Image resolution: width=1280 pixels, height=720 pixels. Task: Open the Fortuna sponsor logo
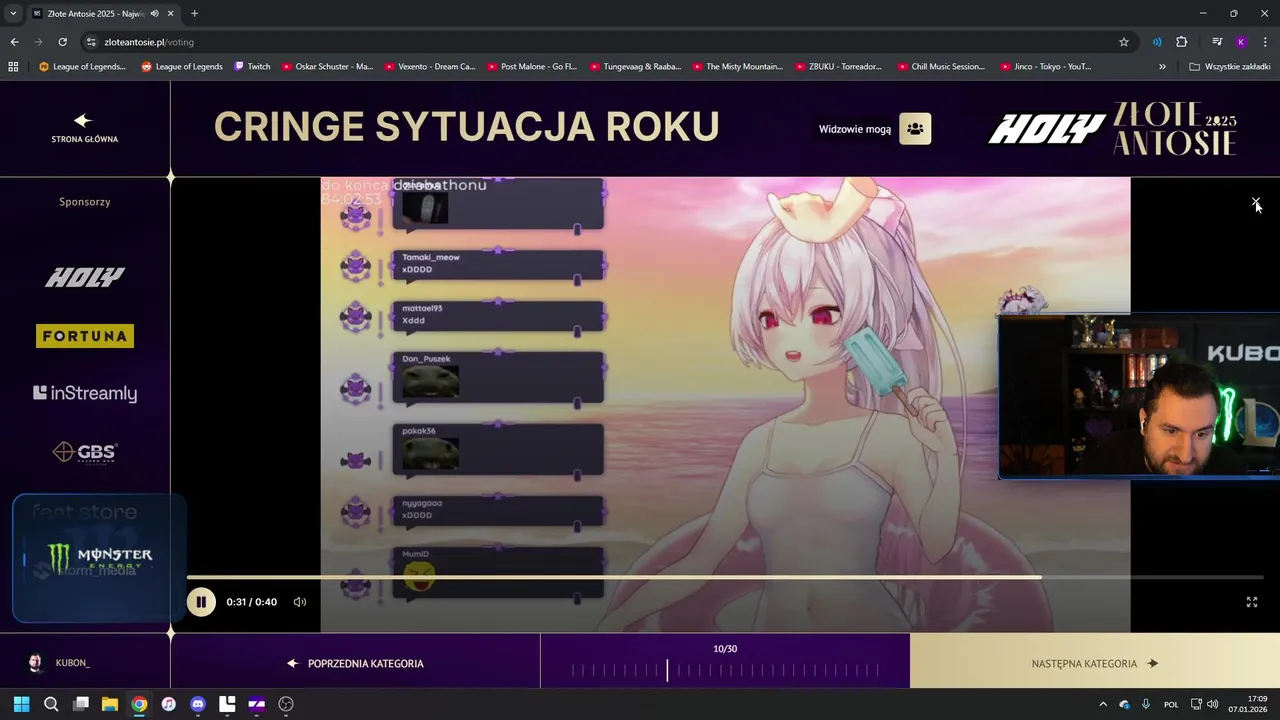tap(85, 336)
